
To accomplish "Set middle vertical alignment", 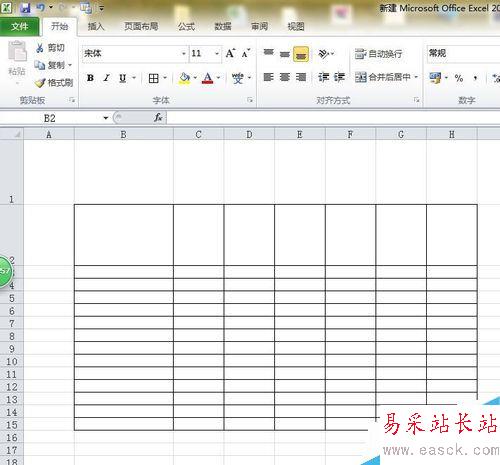I will click(284, 53).
